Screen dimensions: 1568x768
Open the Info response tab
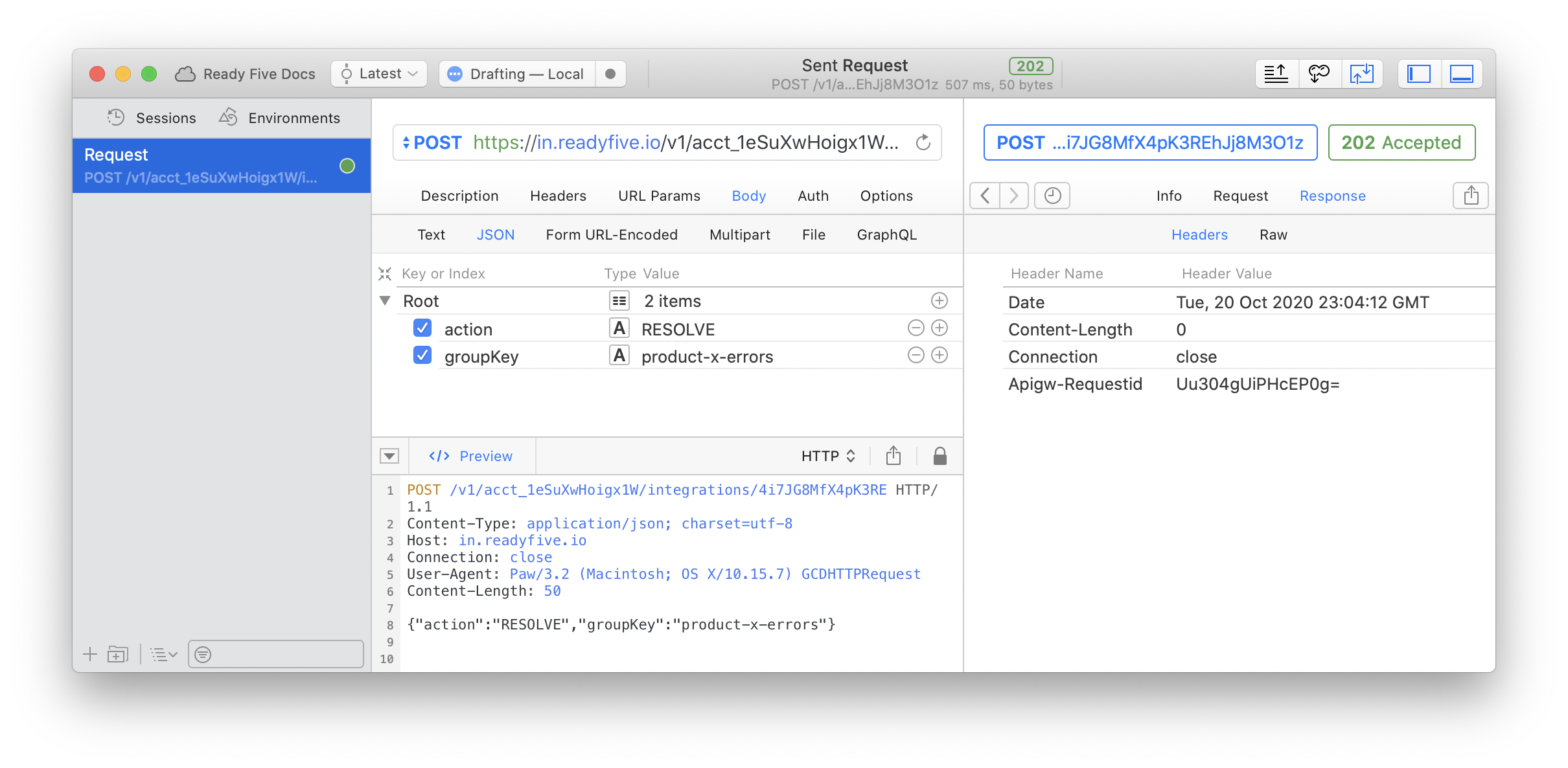[1169, 196]
